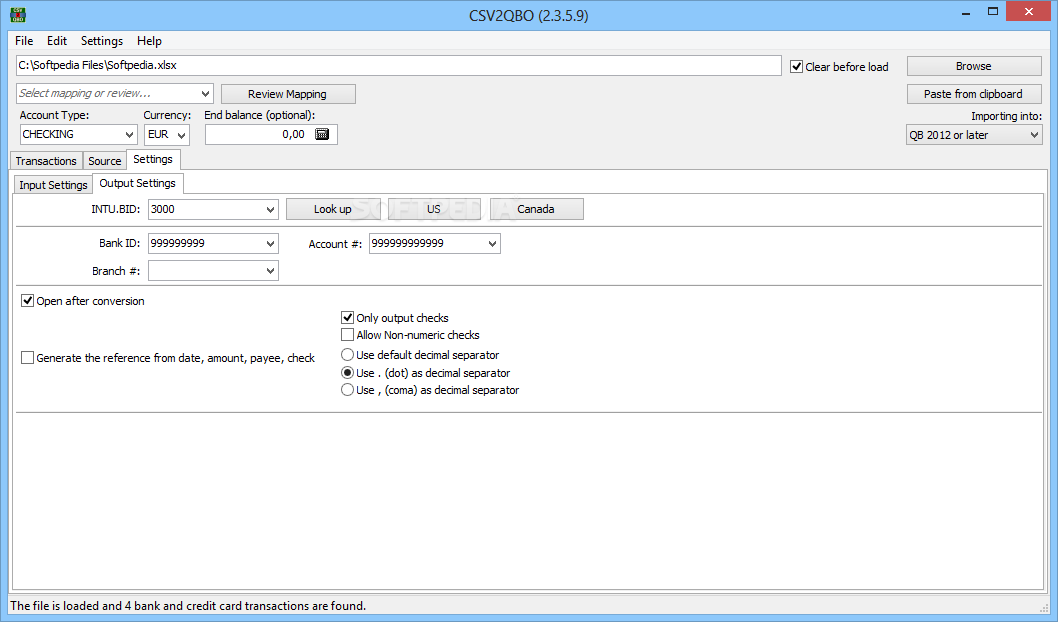Open the Currency EUR dropdown

coord(182,135)
